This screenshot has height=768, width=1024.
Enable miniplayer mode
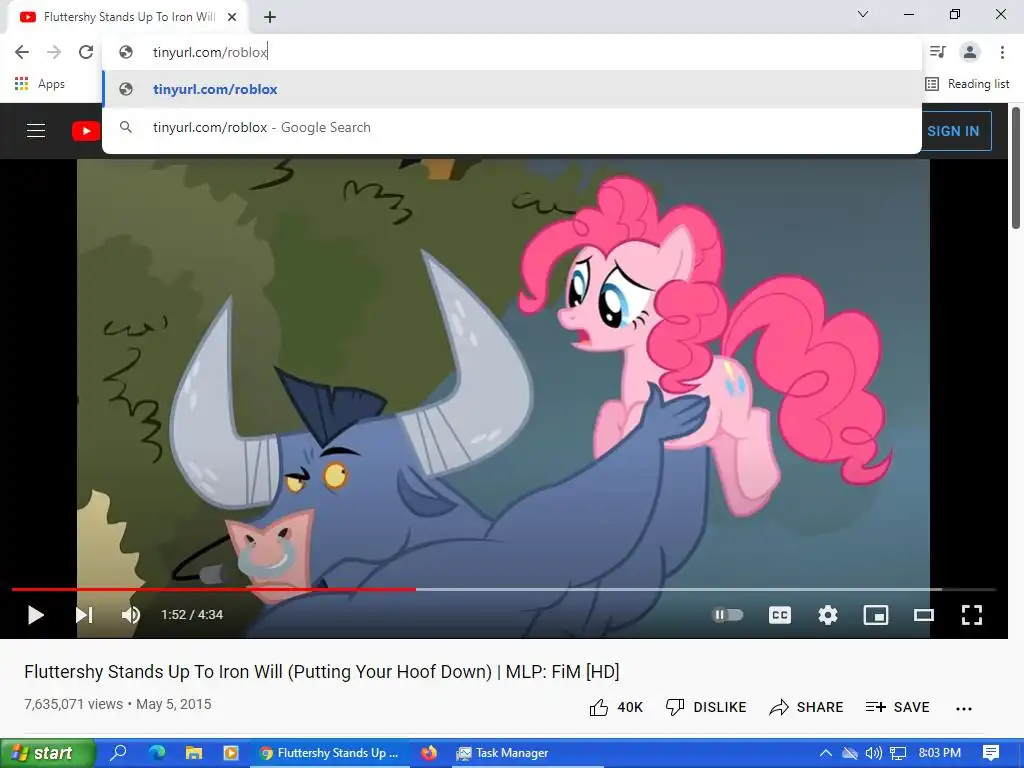(876, 615)
